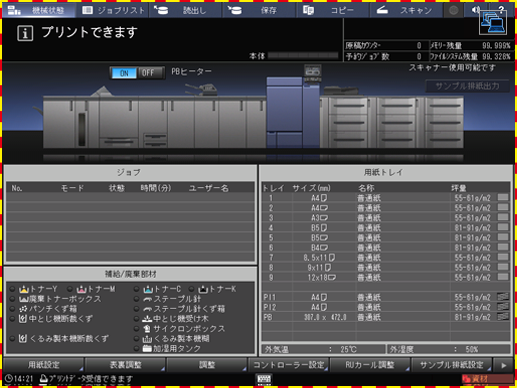Click the keyboard icon in the status bar
Screen dimensions: 517x388
[x=264, y=379]
